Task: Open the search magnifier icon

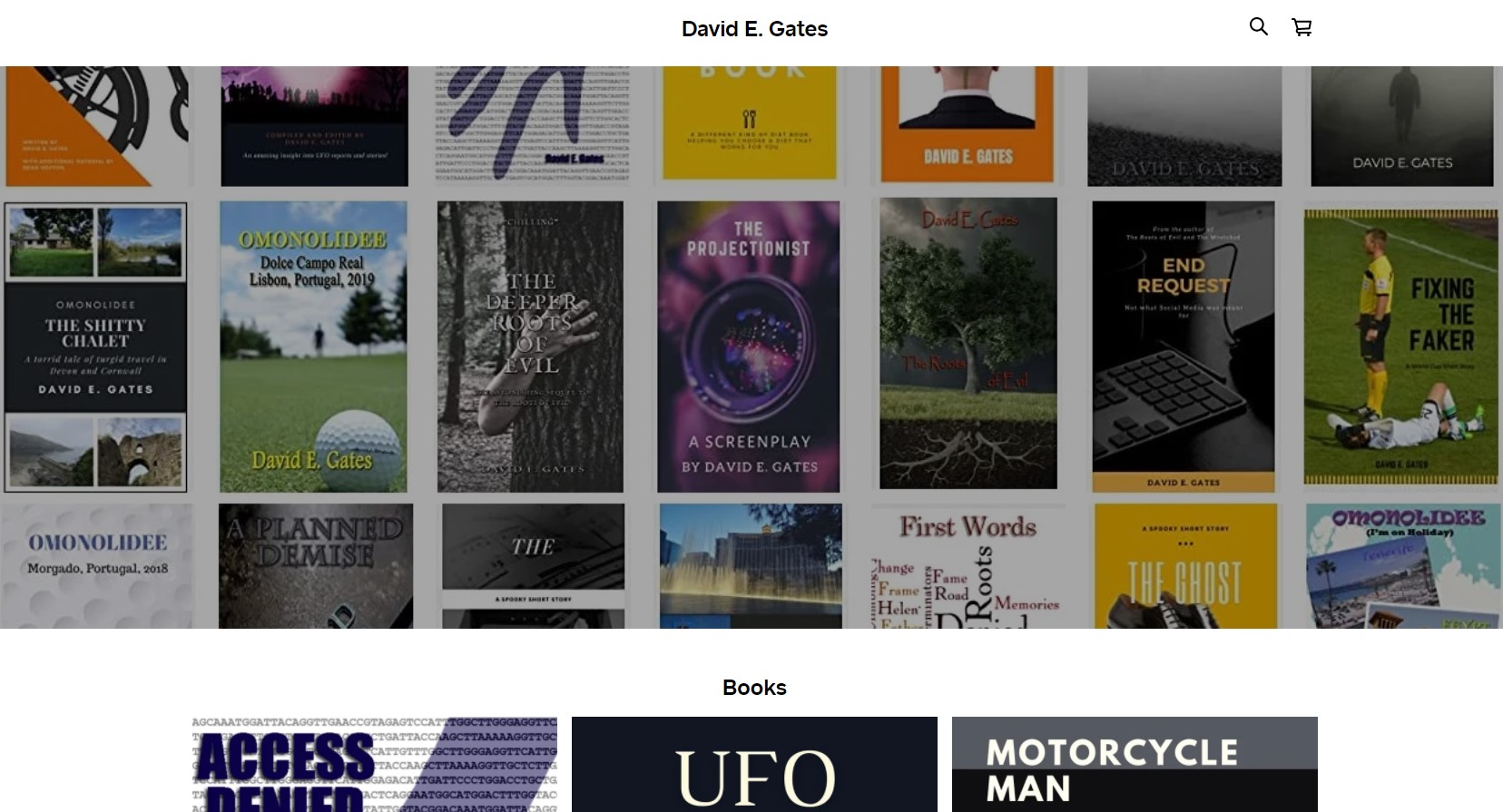Action: click(x=1259, y=27)
